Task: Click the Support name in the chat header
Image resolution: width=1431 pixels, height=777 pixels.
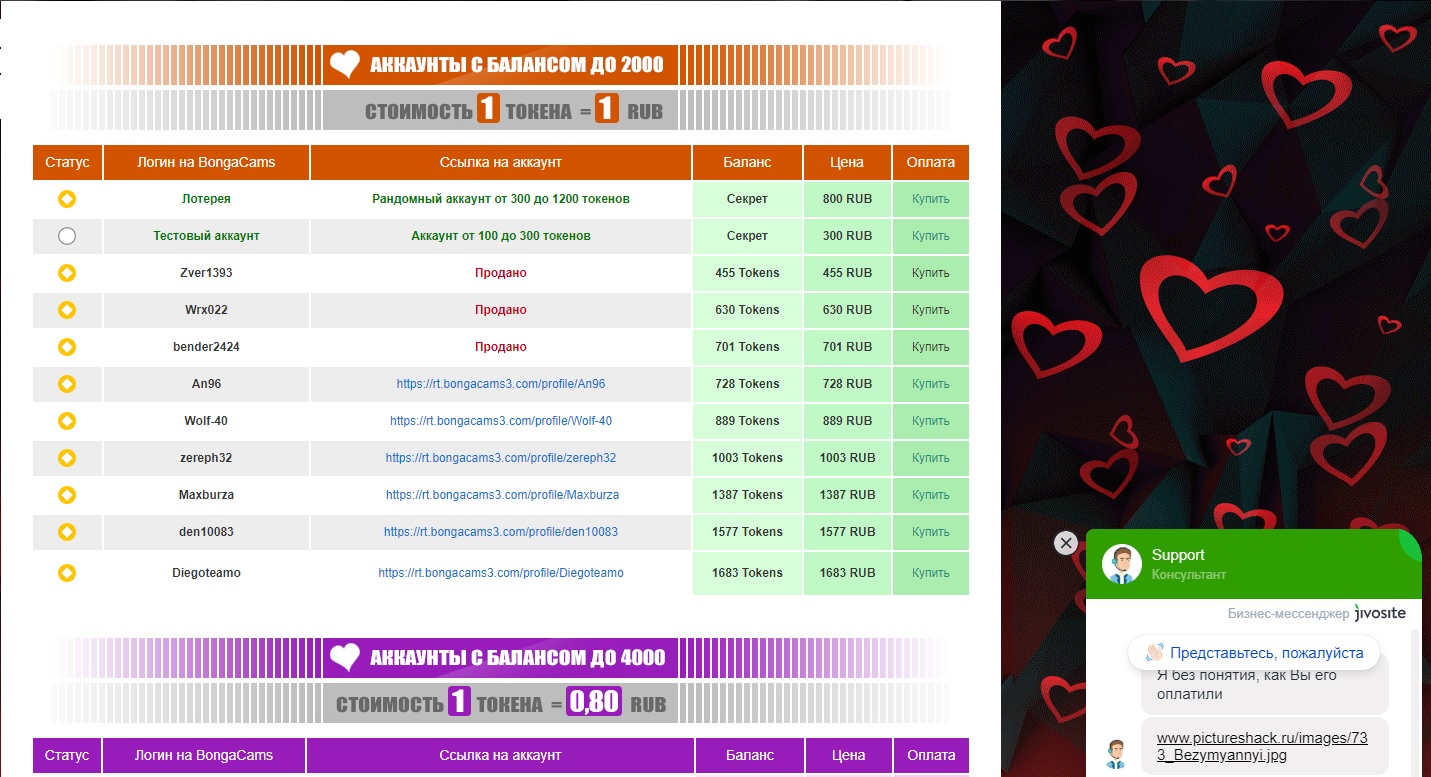Action: 1178,555
